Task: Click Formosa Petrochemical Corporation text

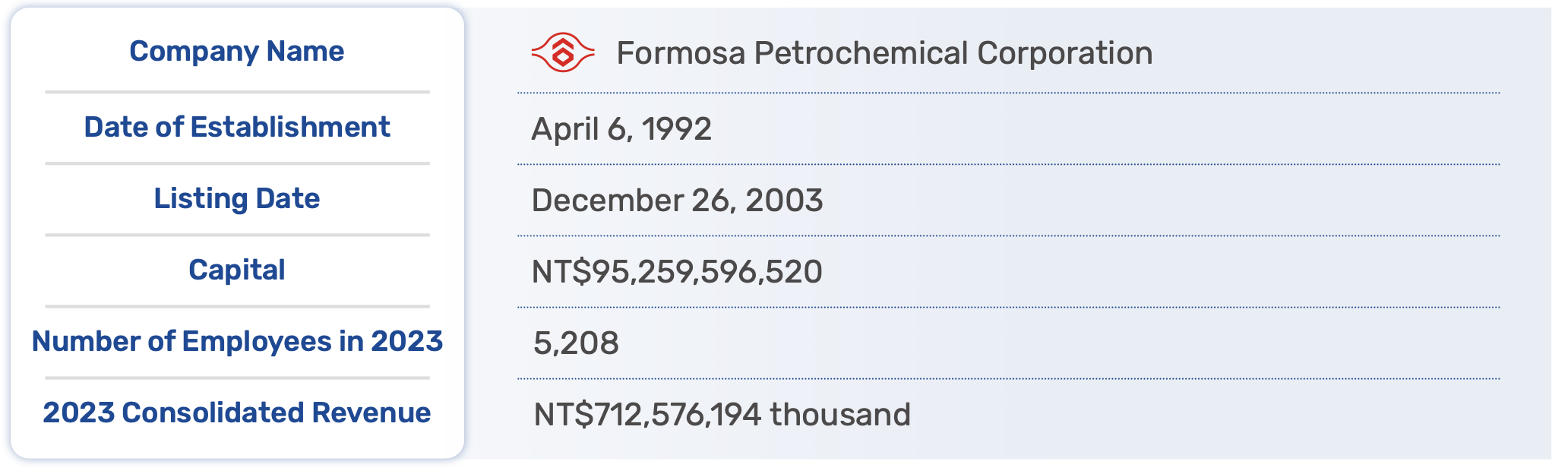Action: pyautogui.click(x=884, y=53)
